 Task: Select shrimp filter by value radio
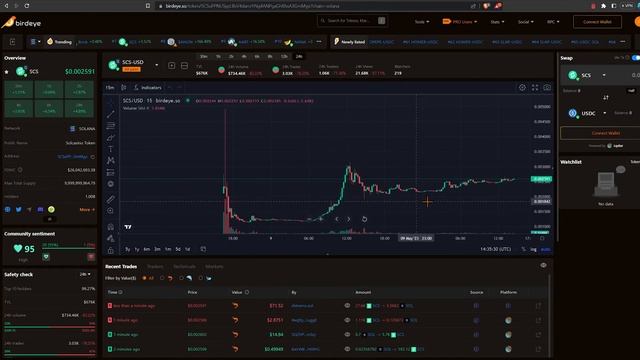pos(162,278)
